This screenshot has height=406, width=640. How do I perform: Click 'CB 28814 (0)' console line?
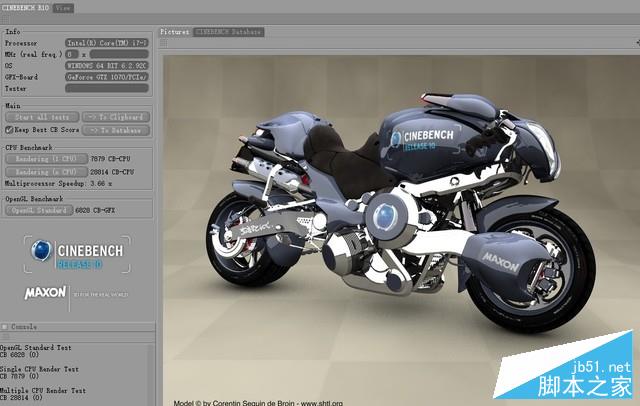[21, 397]
